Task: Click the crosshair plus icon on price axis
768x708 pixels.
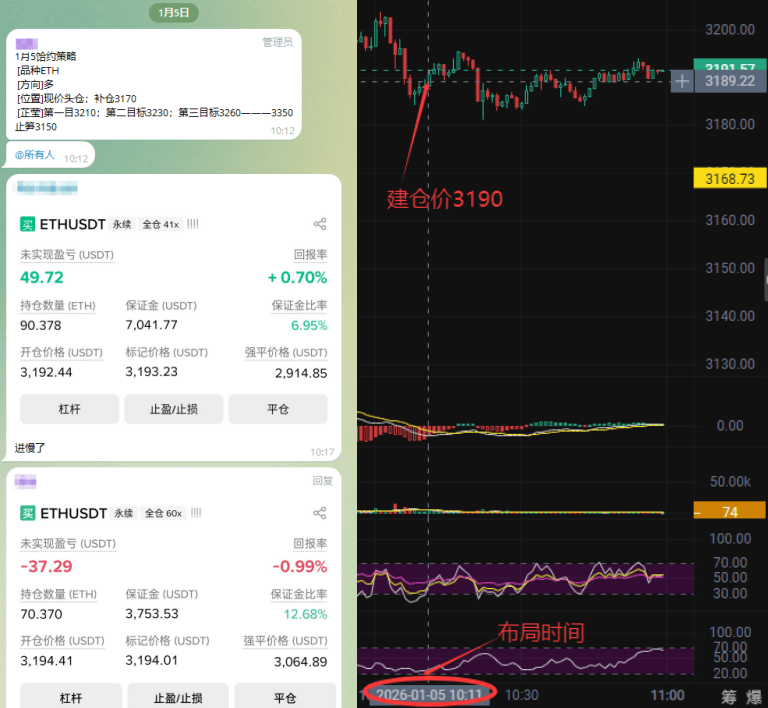Action: (682, 81)
